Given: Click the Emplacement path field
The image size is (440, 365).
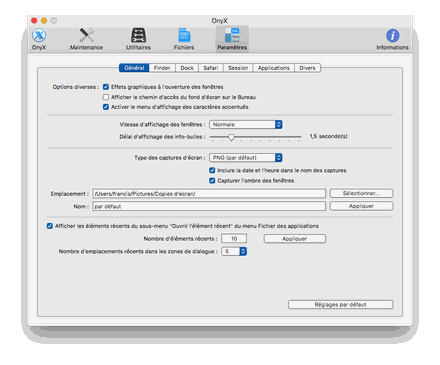Looking at the screenshot, I should pos(209,194).
